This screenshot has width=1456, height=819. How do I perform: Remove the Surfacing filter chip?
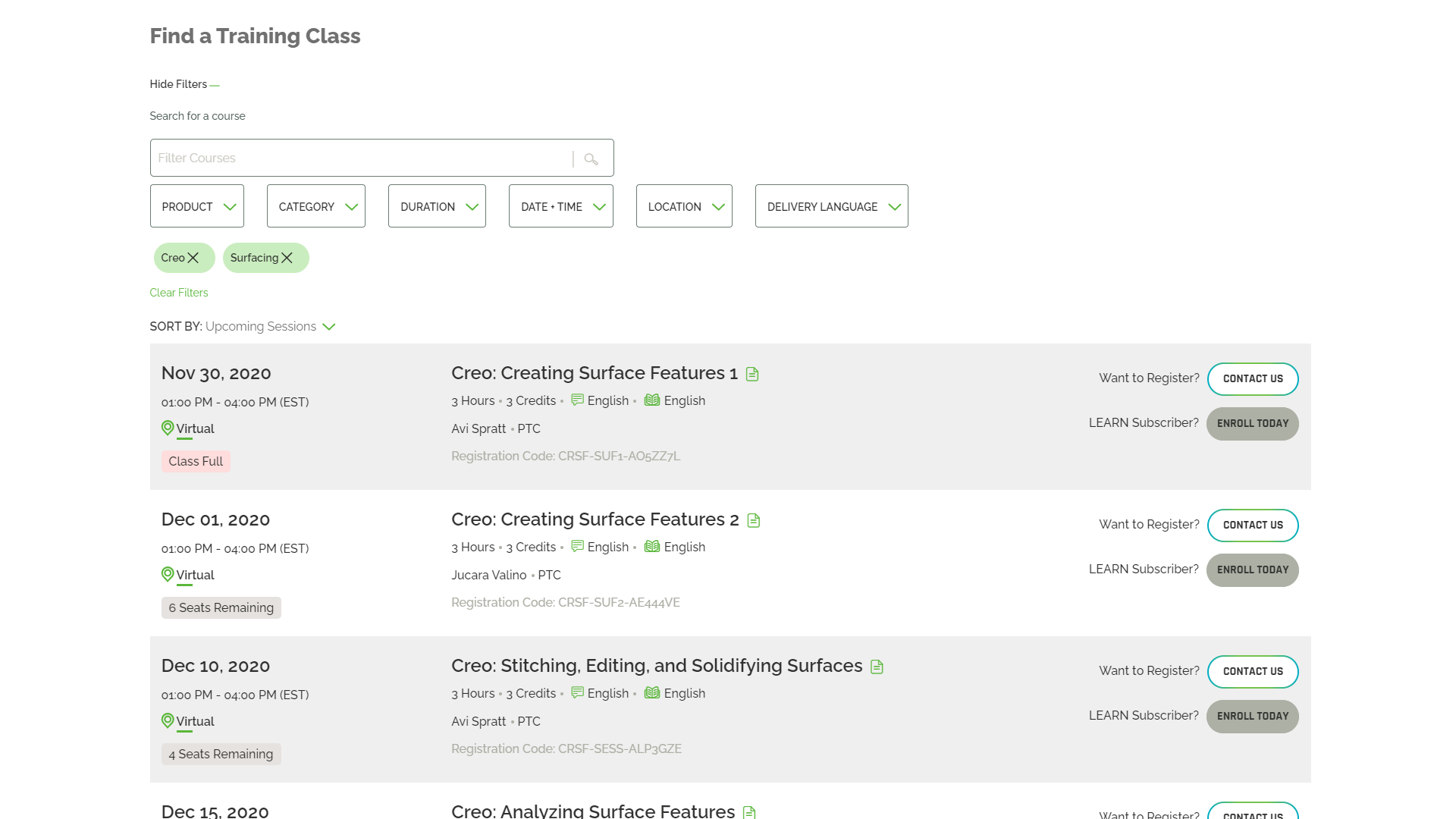[287, 258]
